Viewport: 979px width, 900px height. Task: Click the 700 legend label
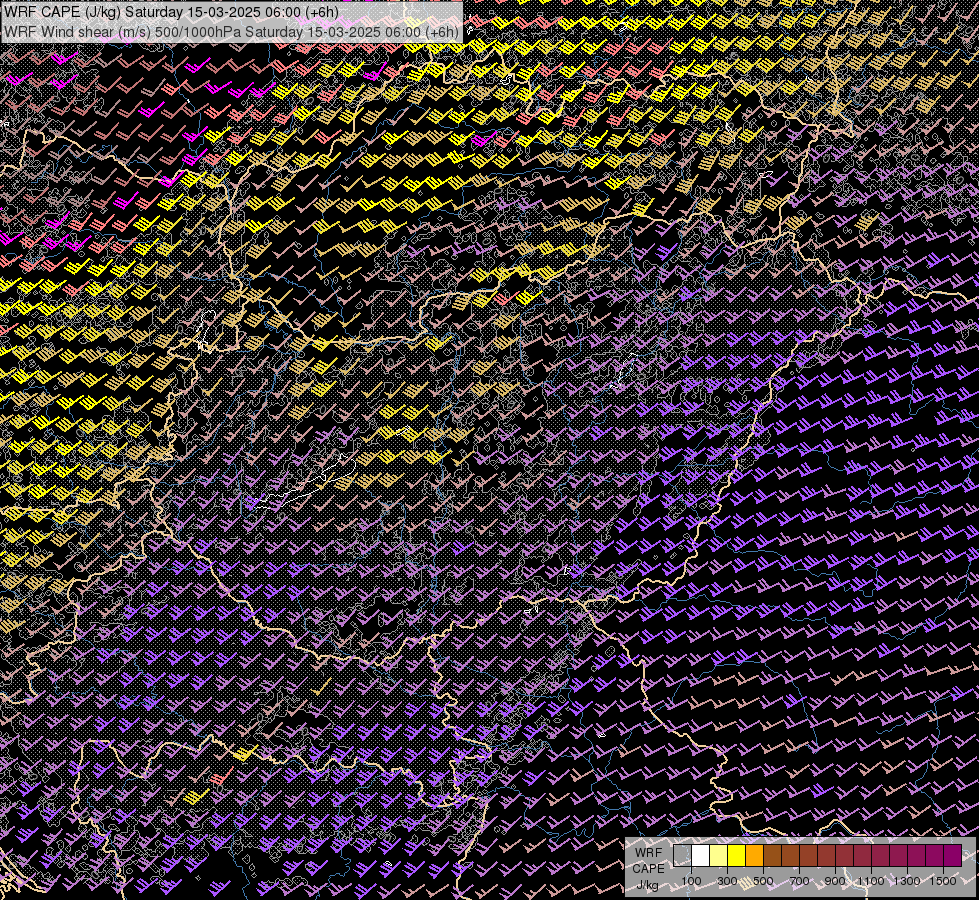[799, 881]
